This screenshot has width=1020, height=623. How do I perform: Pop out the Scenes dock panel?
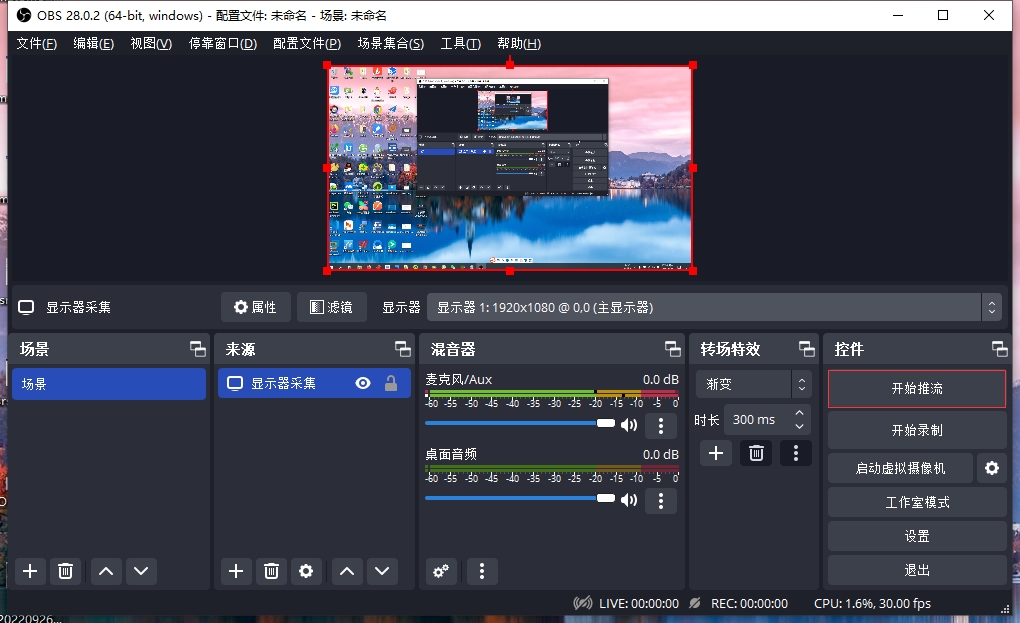pos(198,349)
